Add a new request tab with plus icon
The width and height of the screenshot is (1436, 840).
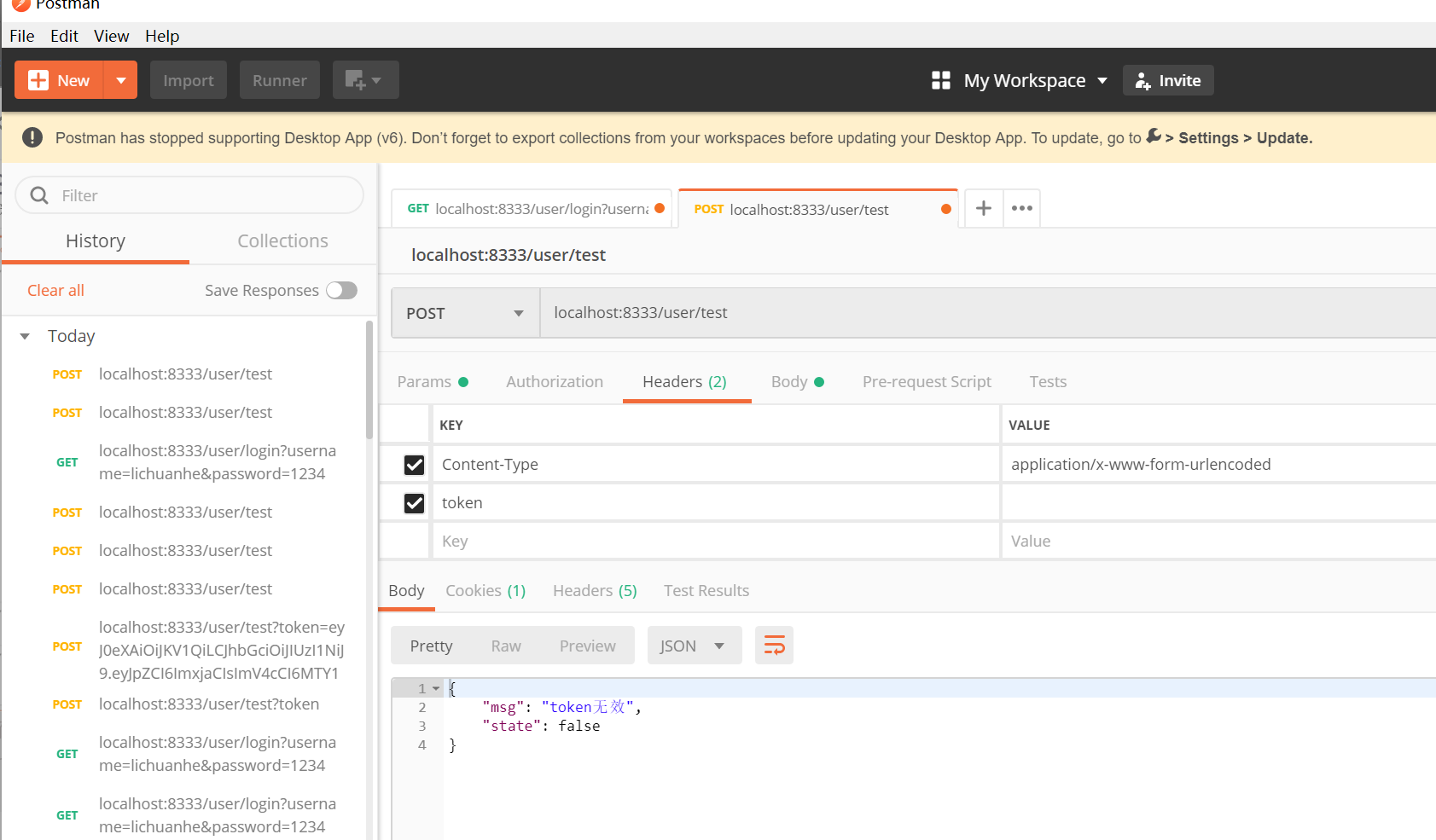tap(984, 208)
